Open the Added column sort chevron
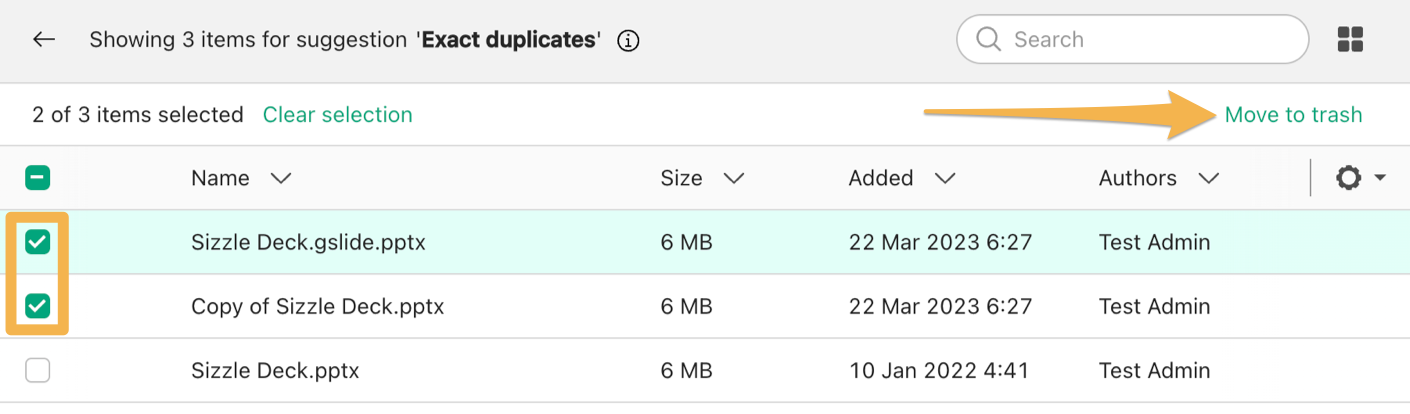 point(944,178)
